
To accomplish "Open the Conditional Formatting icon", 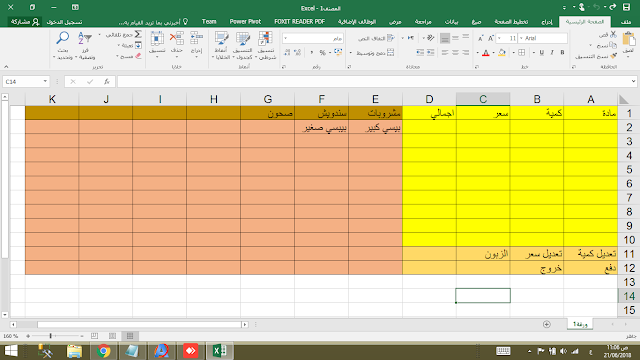I will tap(265, 39).
